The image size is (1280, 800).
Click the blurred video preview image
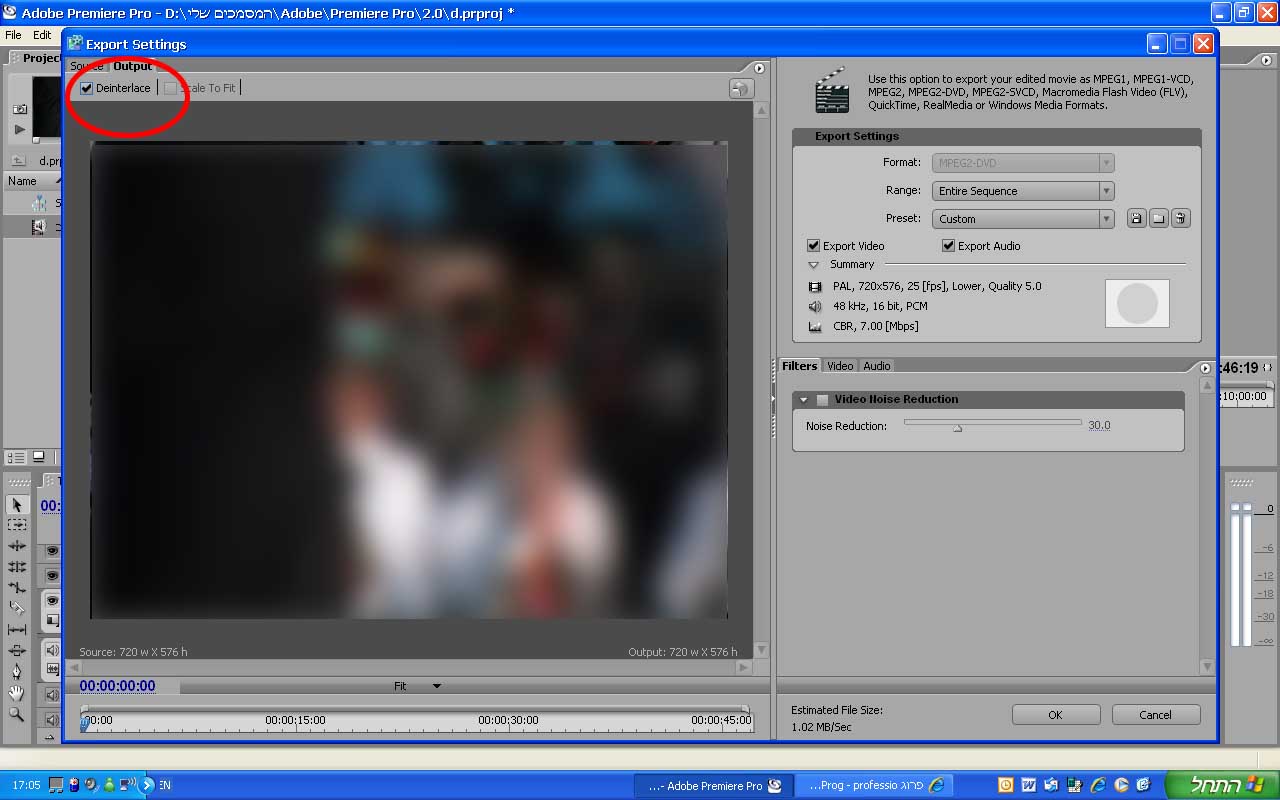pos(409,380)
